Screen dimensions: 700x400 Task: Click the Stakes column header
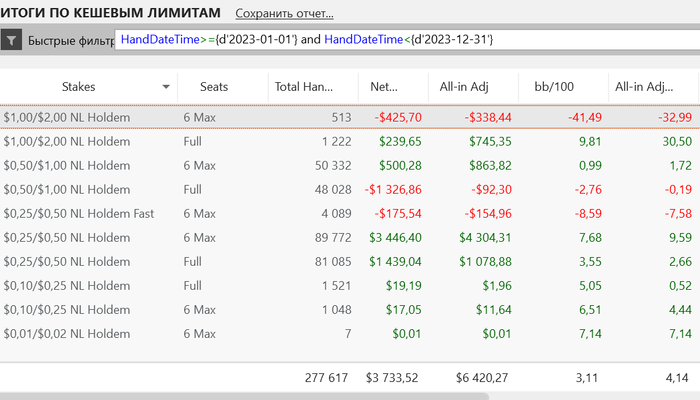(x=78, y=87)
